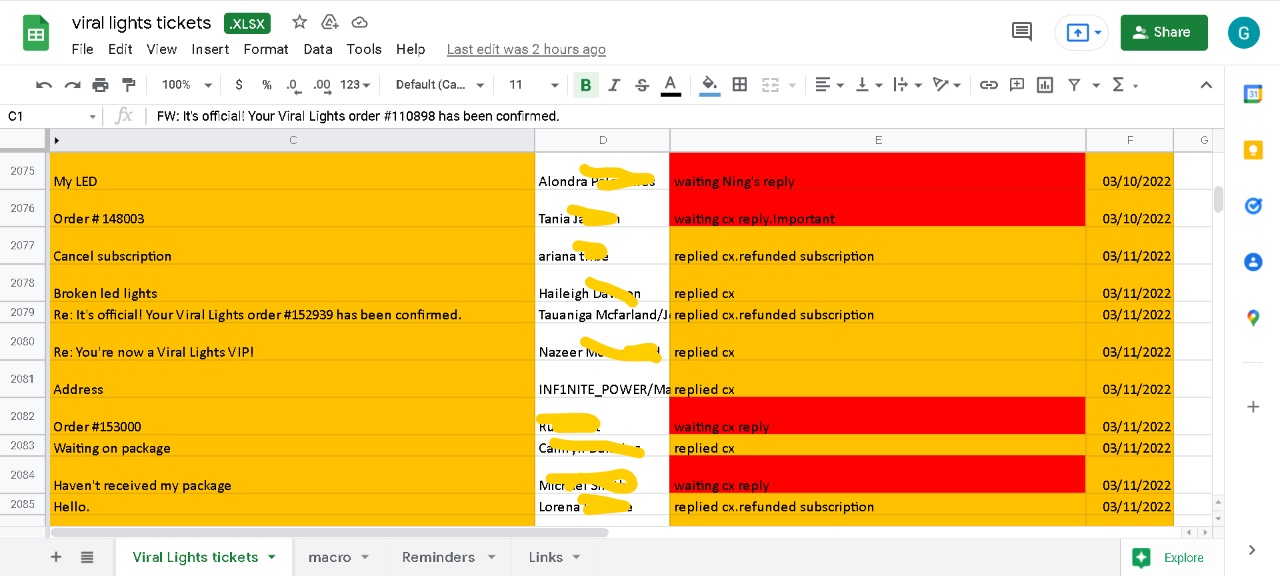Open the File menu
Image resolution: width=1280 pixels, height=576 pixels.
[x=82, y=49]
